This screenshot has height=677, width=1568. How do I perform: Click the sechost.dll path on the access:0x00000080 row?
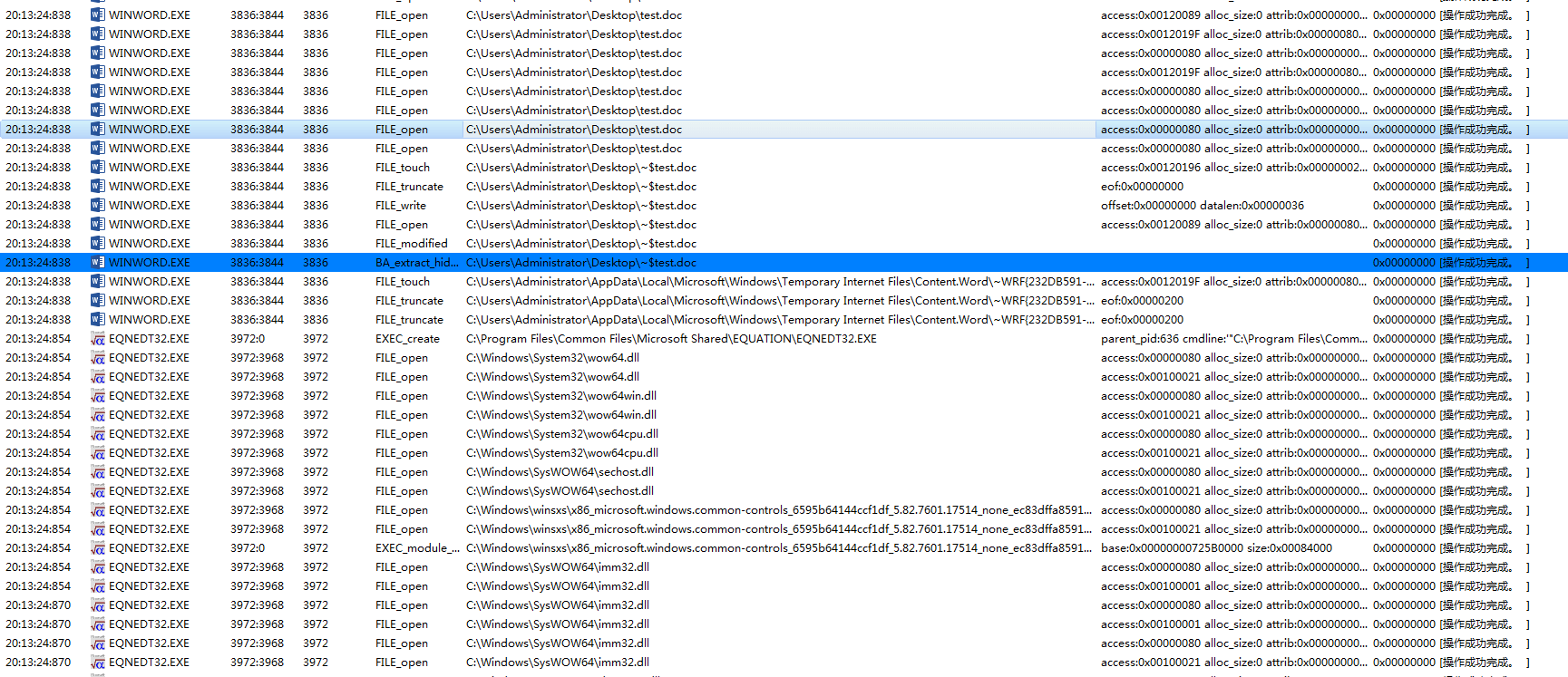pos(560,471)
